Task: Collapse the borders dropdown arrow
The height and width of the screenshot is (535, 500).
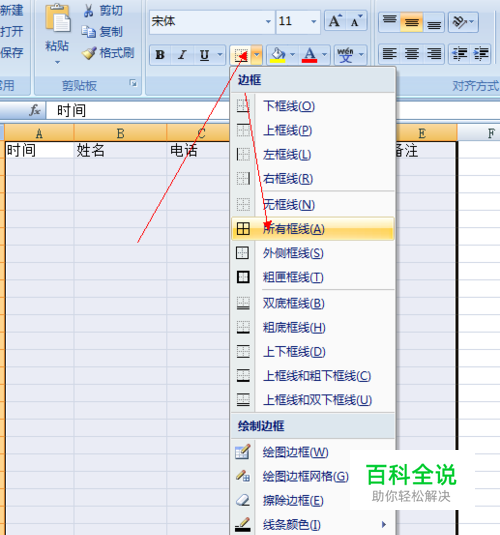Action: pos(257,55)
